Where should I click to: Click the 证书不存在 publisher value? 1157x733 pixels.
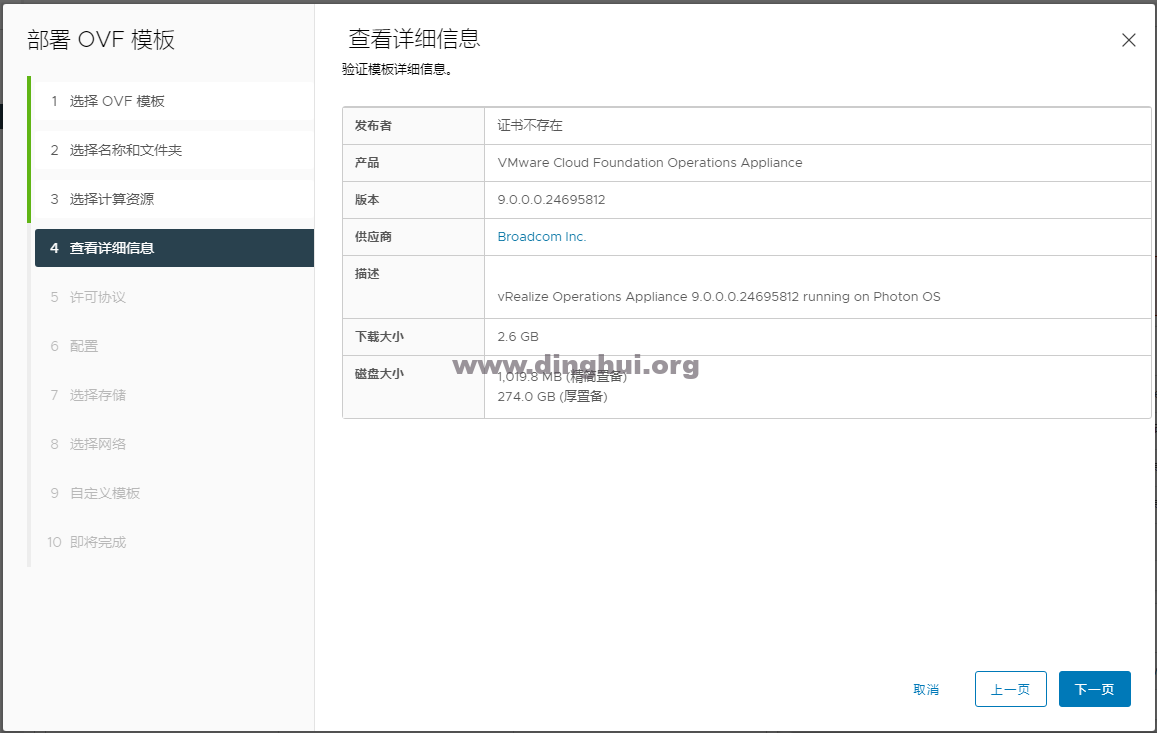[x=530, y=125]
